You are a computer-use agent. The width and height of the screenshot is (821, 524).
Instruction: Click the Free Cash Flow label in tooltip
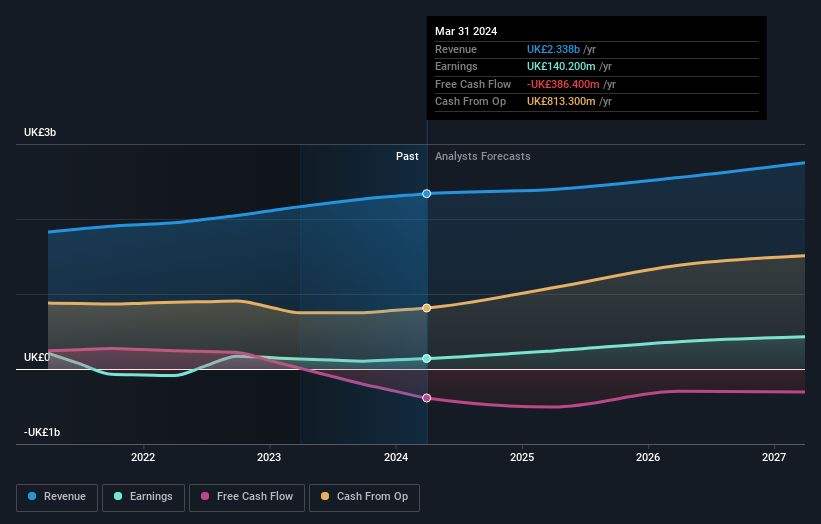click(x=473, y=84)
